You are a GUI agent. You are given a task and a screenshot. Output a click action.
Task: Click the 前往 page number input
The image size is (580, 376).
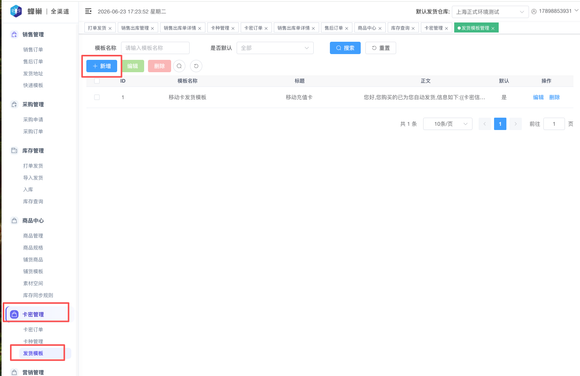point(554,124)
